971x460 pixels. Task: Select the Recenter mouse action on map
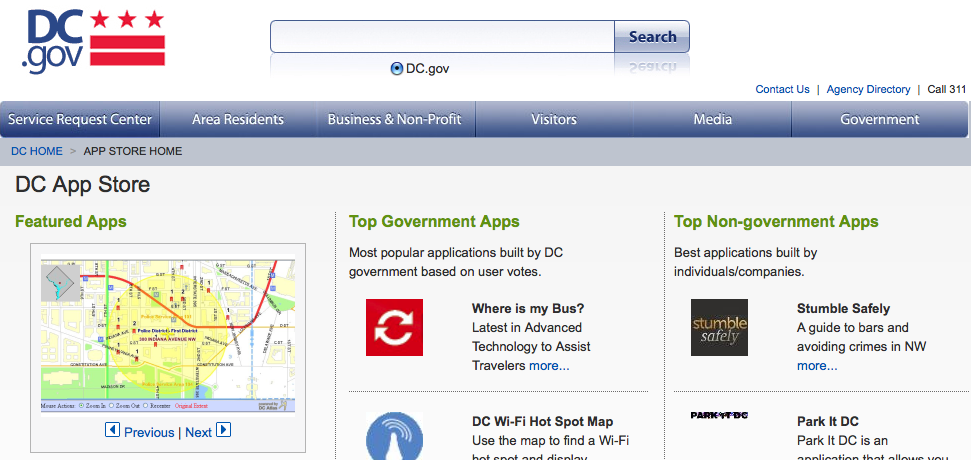coord(146,406)
